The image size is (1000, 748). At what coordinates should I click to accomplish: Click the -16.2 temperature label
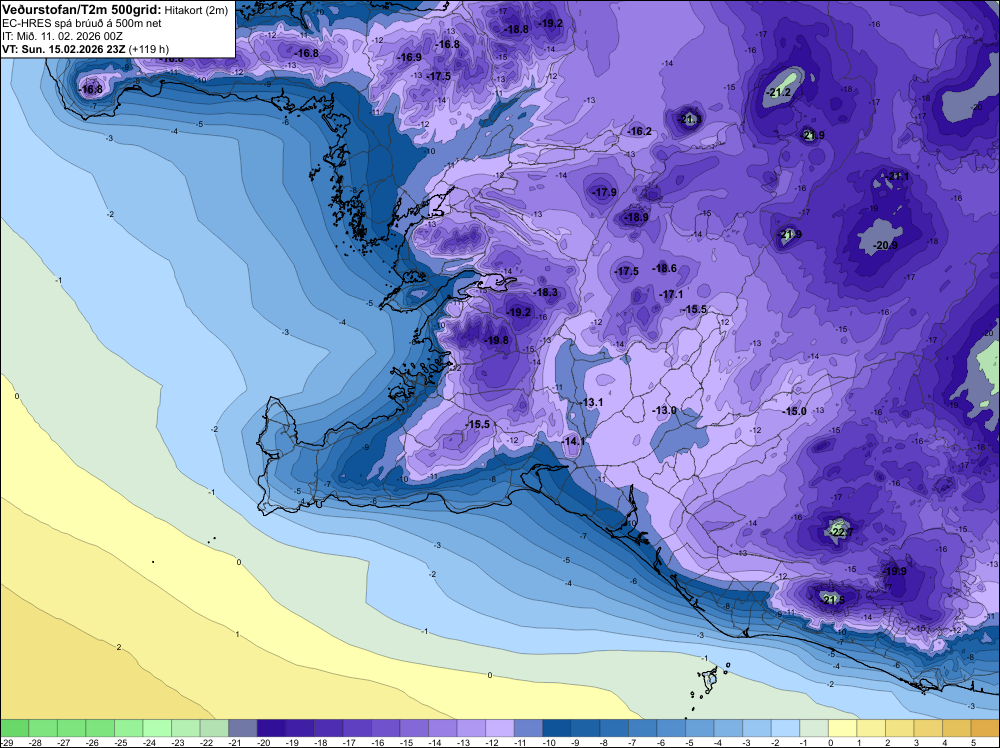click(x=640, y=131)
